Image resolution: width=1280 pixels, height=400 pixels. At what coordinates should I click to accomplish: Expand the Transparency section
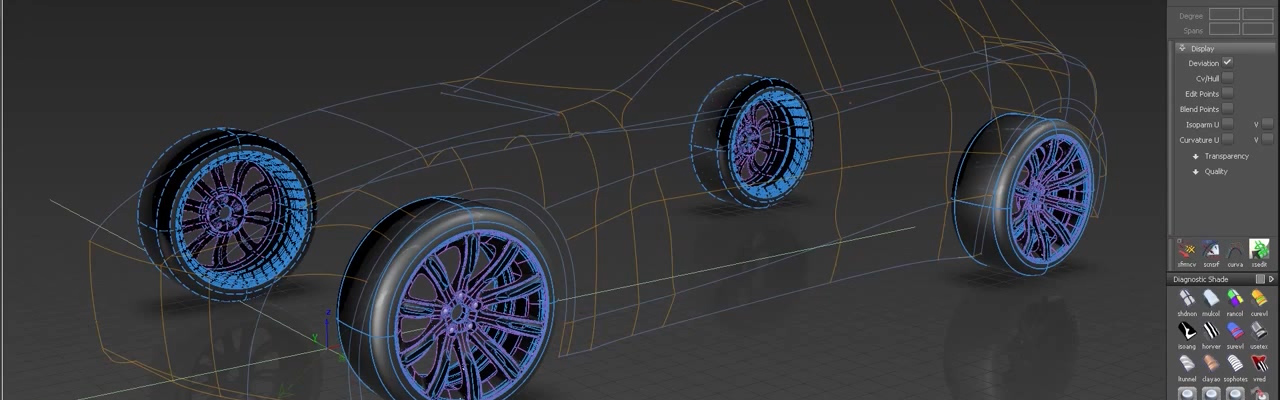click(1195, 156)
